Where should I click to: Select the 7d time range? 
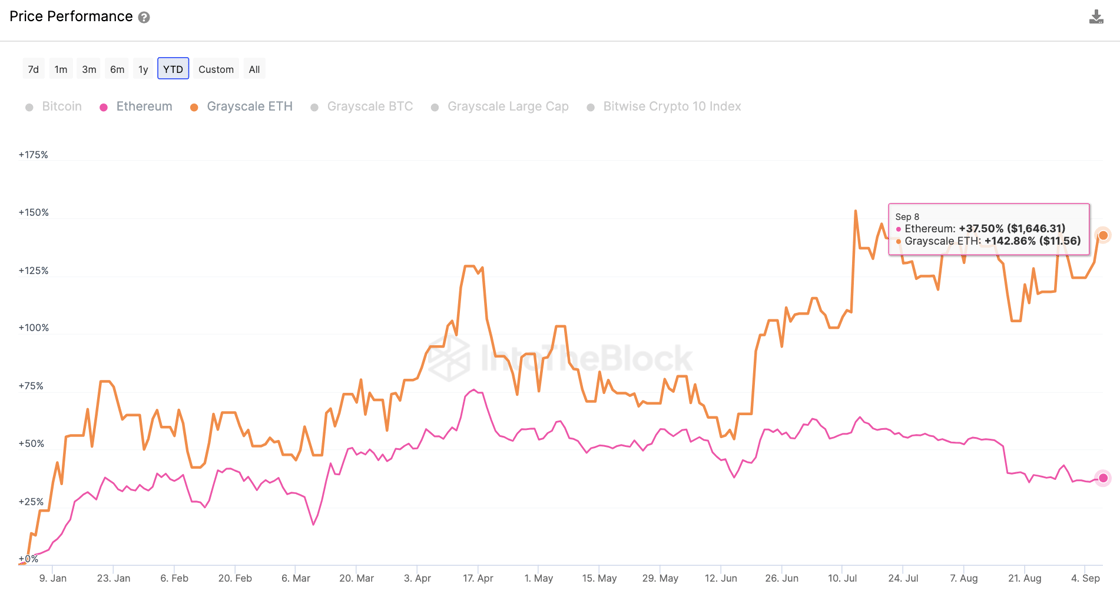(x=33, y=69)
